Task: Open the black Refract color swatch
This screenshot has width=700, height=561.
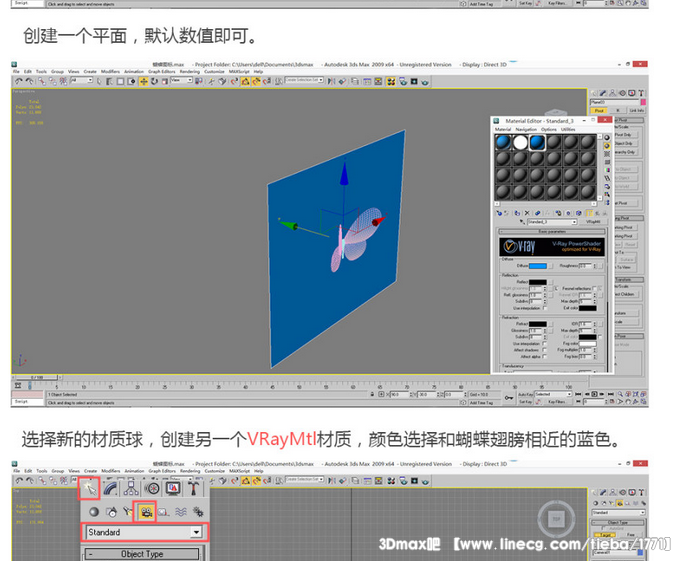Action: click(x=538, y=324)
